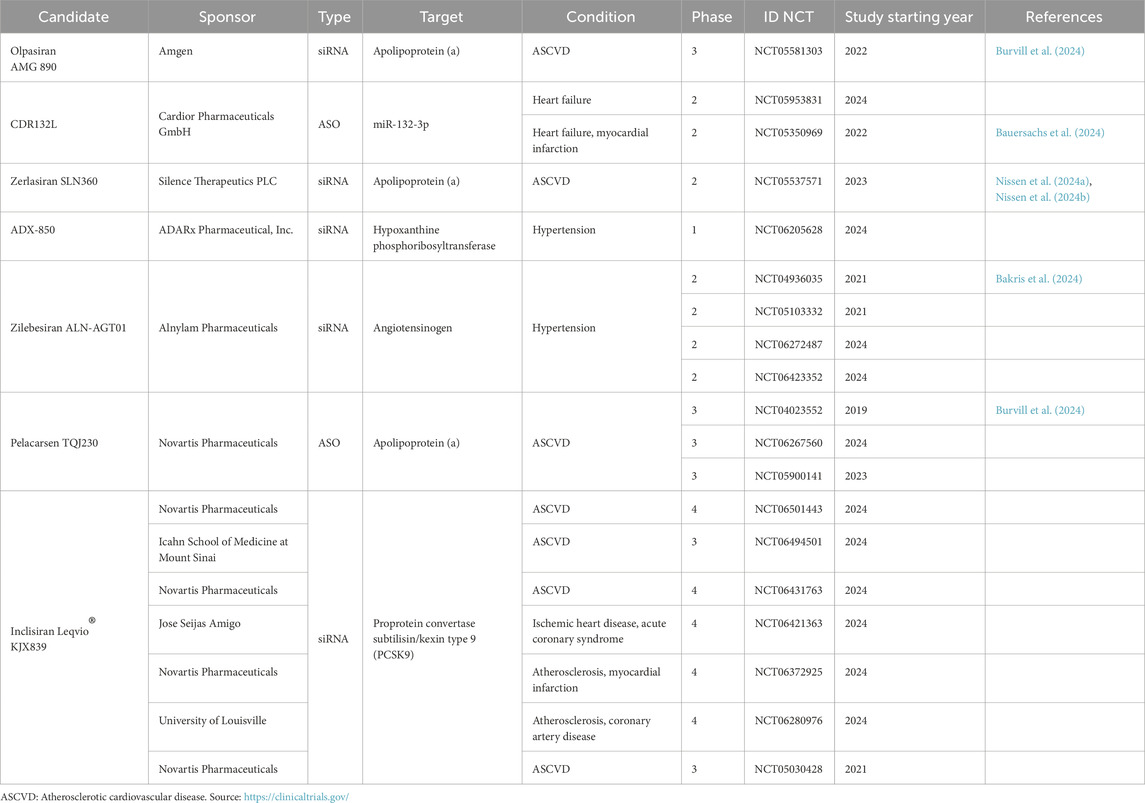Select the miR-132-3p target cell
This screenshot has width=1145, height=803.
point(442,124)
